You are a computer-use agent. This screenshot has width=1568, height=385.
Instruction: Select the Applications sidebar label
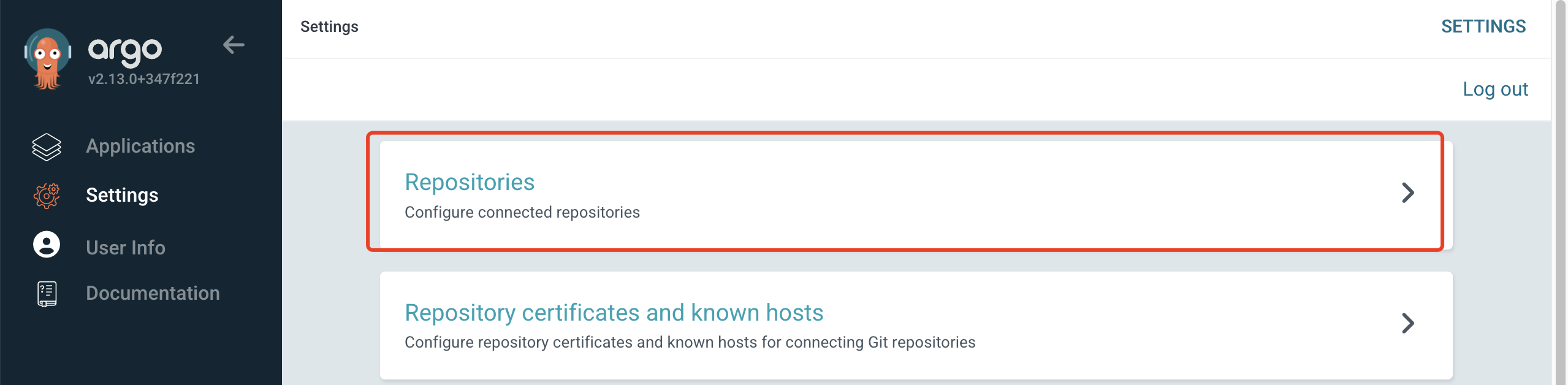click(140, 146)
